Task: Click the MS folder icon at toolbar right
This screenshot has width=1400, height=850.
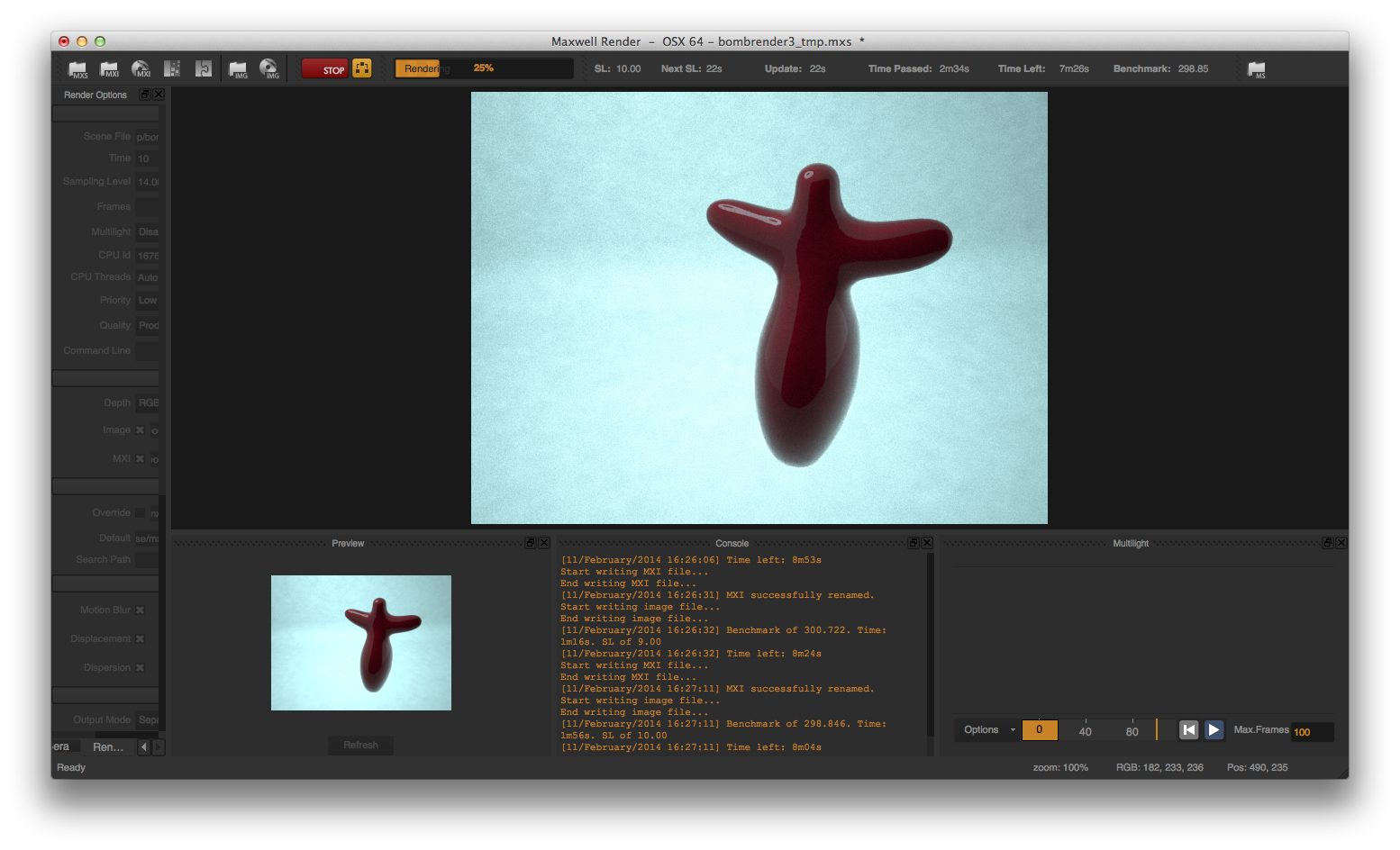Action: [1257, 69]
